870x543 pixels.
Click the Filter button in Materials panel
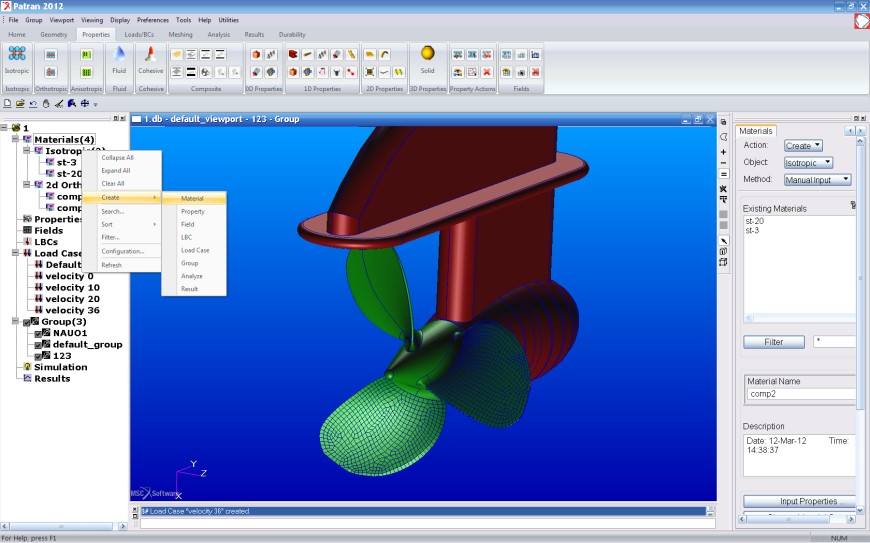click(773, 342)
